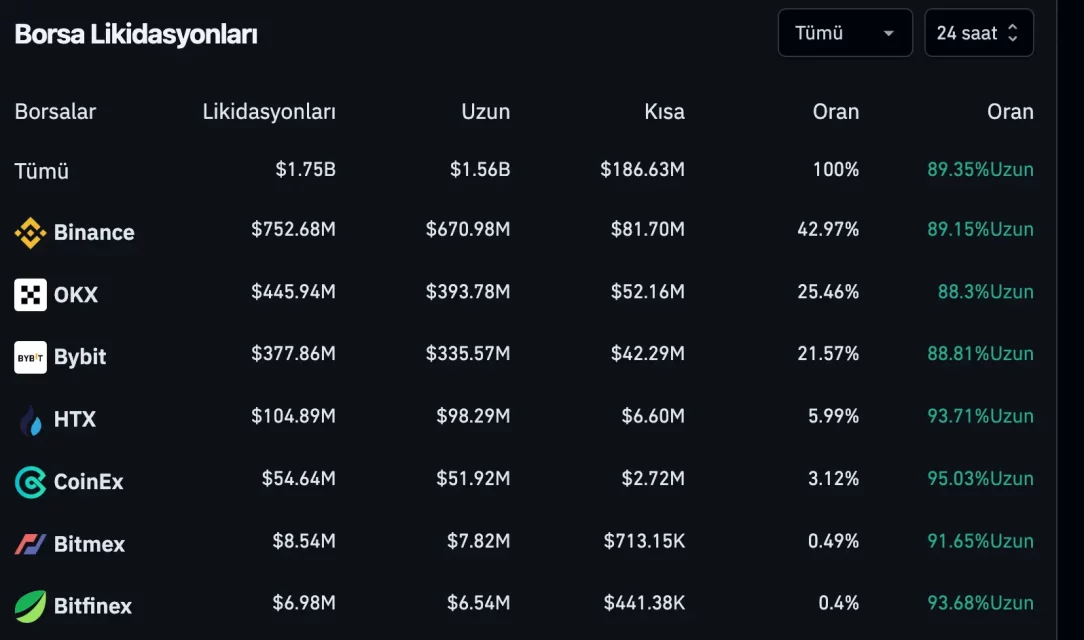Open the 24 saat timeframe selector

[978, 33]
